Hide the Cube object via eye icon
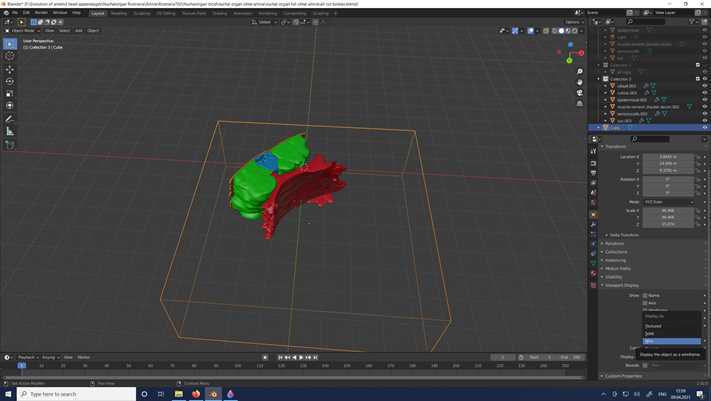711x401 pixels. 705,128
